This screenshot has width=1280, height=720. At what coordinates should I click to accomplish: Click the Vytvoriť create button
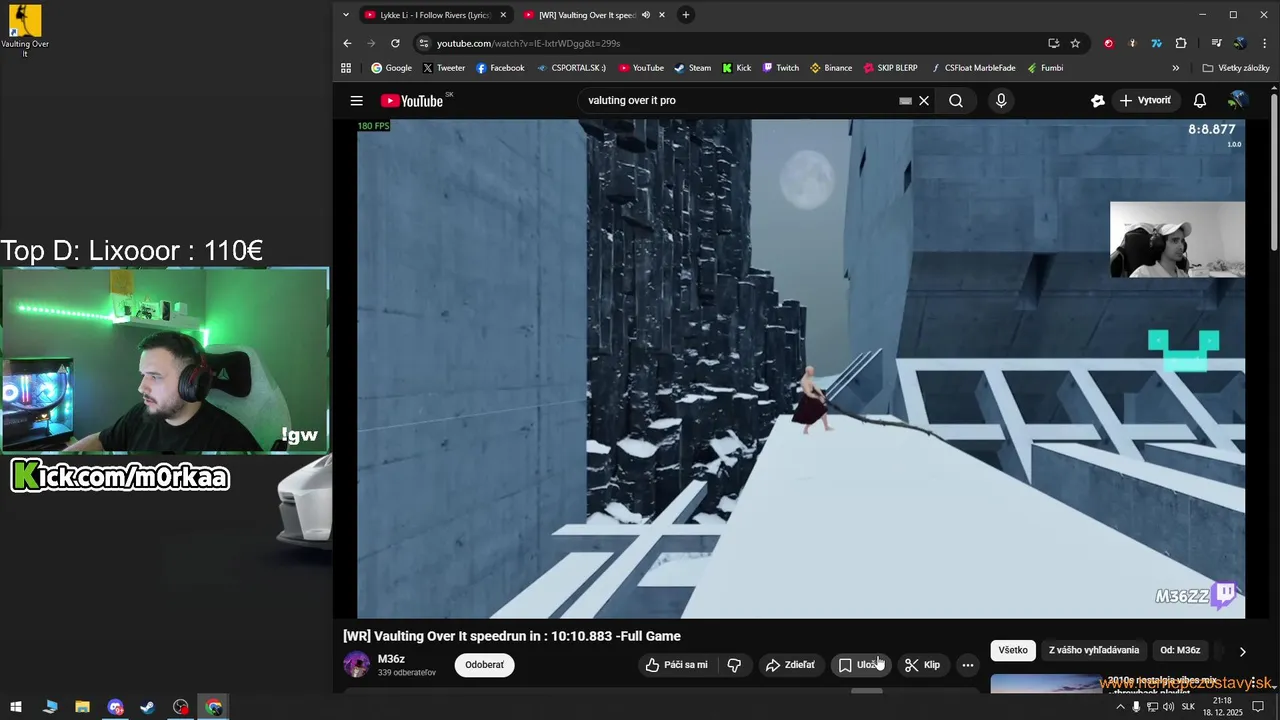coord(1145,100)
